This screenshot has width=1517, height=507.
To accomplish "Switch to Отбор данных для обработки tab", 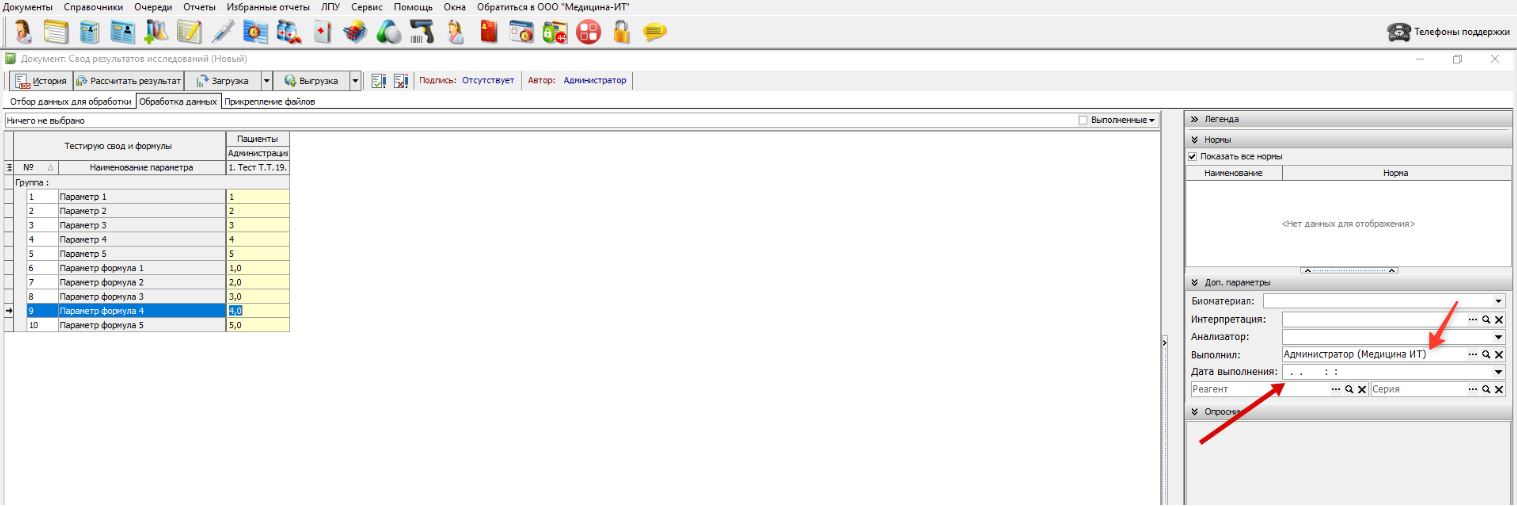I will [69, 102].
